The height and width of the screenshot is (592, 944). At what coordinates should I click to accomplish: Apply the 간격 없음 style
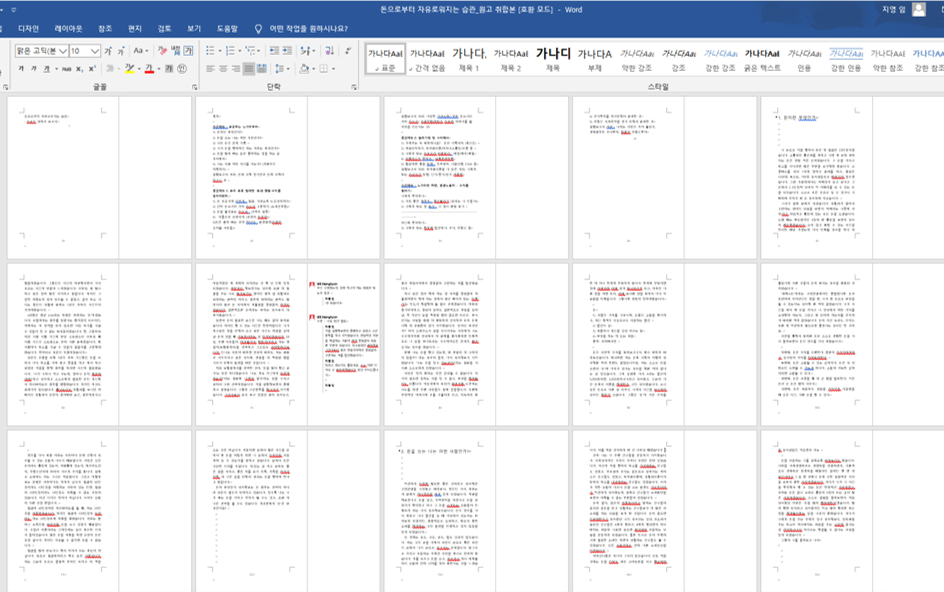click(427, 59)
